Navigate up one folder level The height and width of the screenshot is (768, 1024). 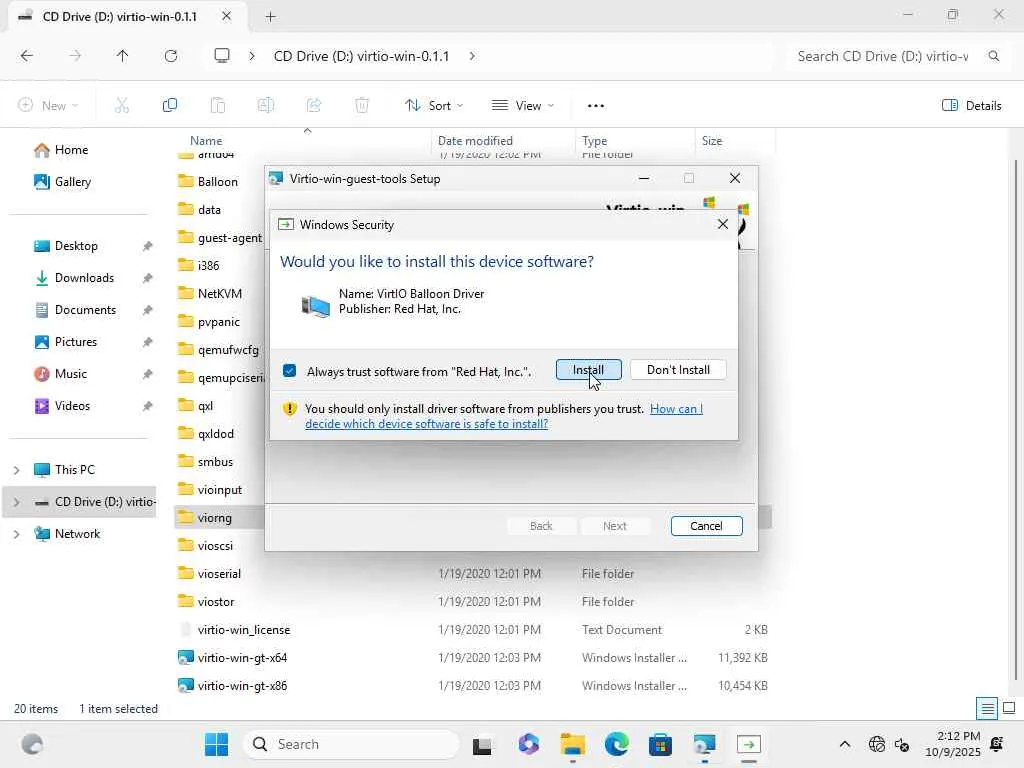122,56
